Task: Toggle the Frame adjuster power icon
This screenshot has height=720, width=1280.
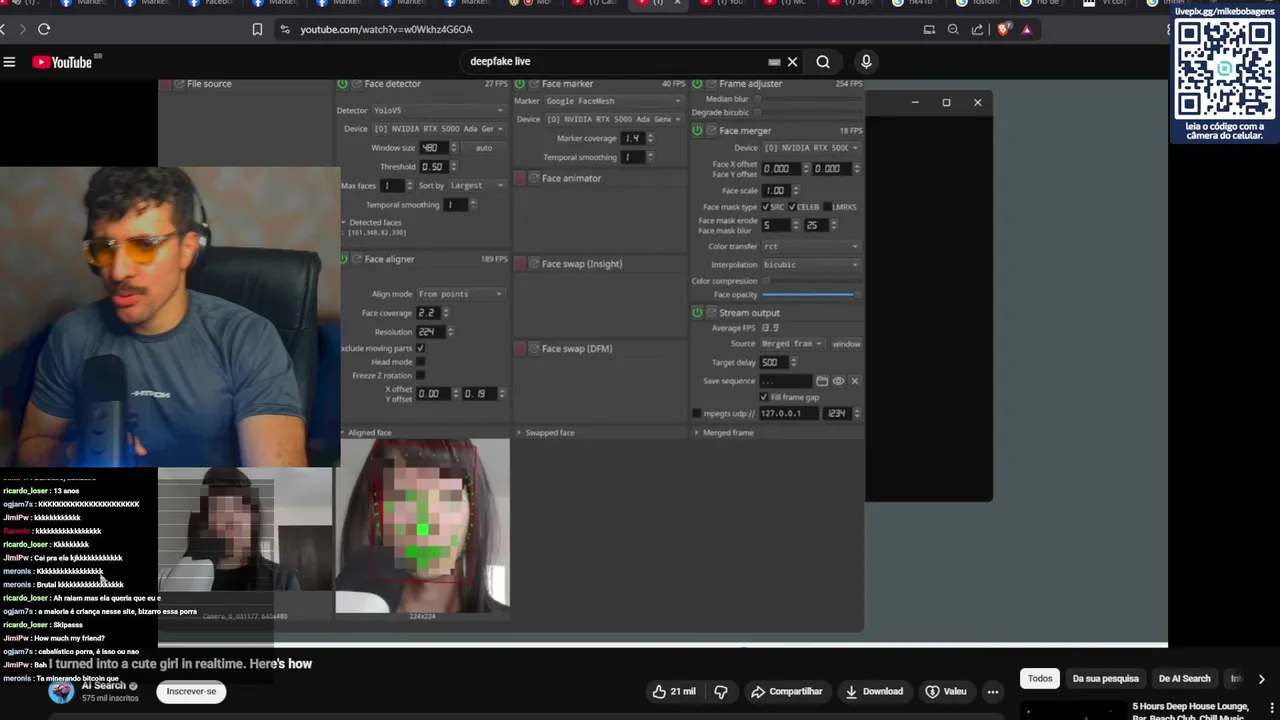Action: coord(697,84)
